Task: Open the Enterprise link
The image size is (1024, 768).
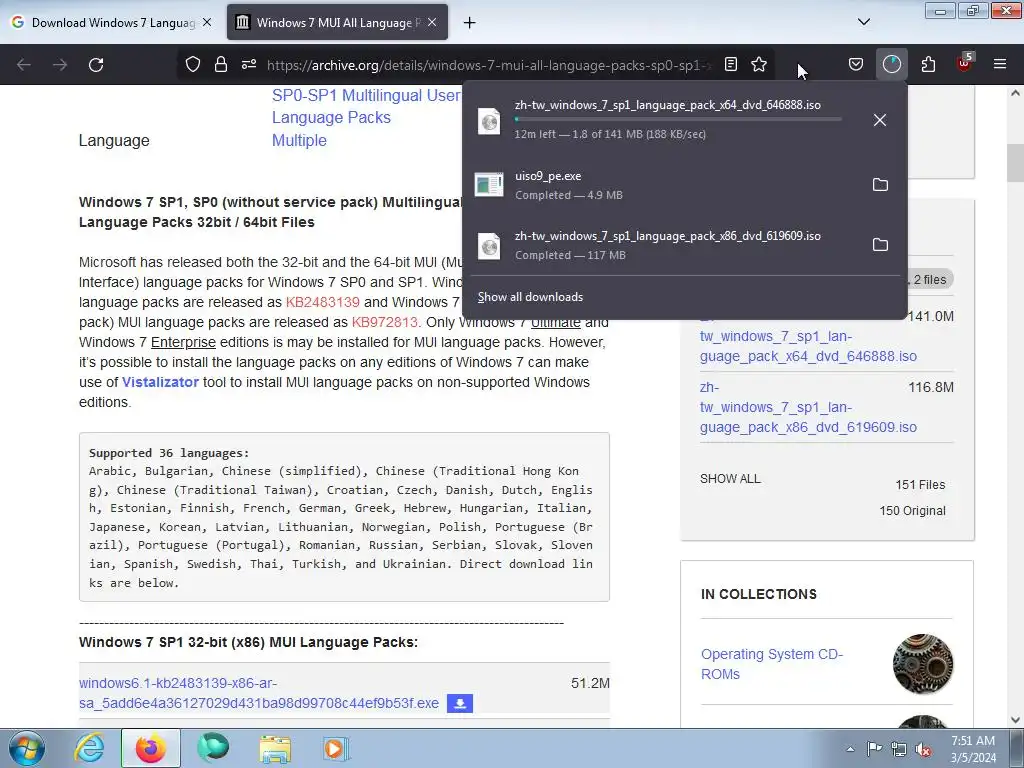Action: (183, 342)
